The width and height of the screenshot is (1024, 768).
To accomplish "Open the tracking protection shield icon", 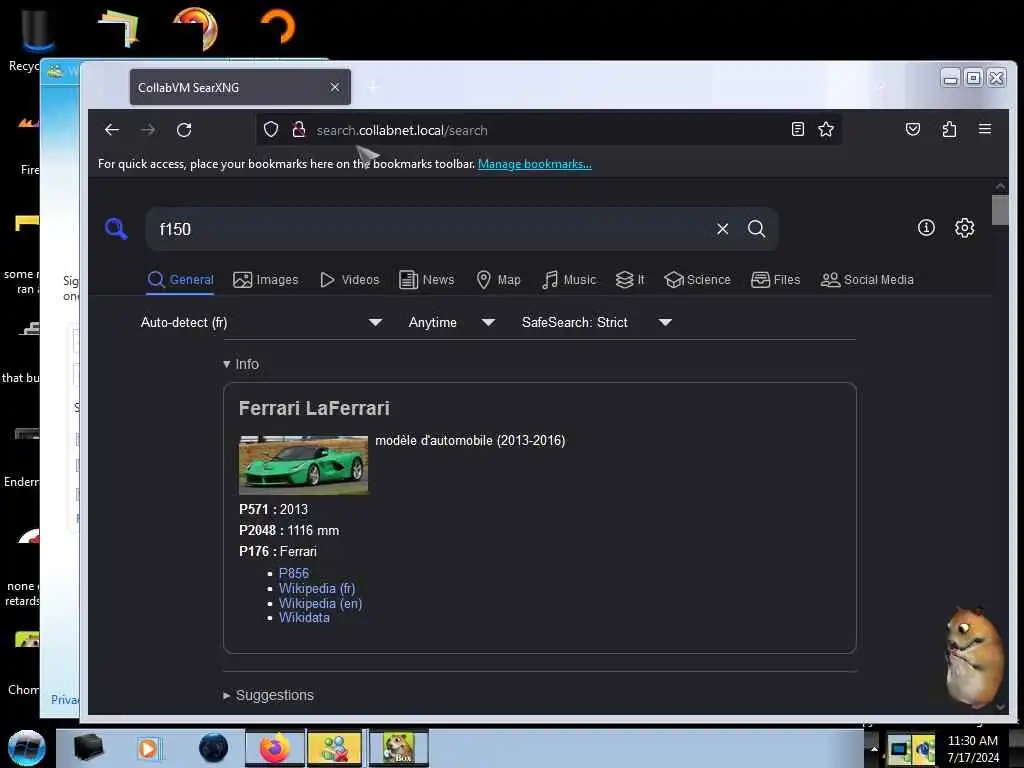I will click(271, 129).
